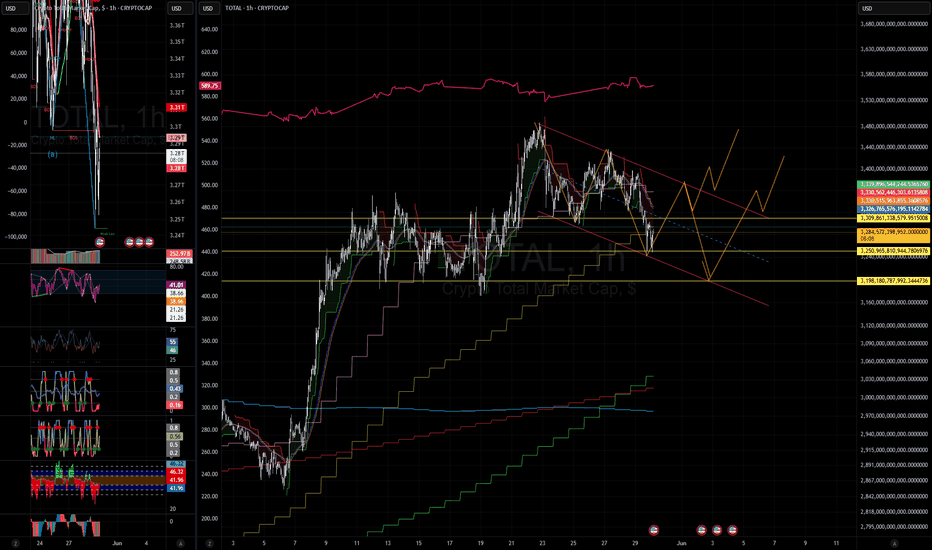Click the Z button at the main chart's bottom-left corner

(209, 543)
